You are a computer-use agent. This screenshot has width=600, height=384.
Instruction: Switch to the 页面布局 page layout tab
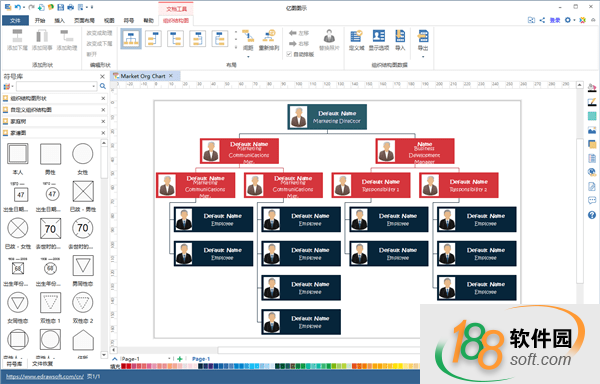[x=84, y=20]
